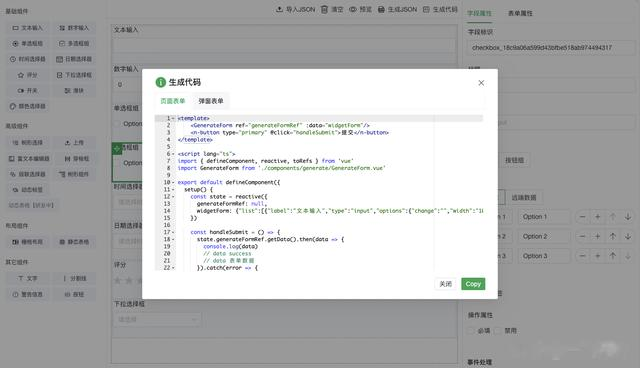Screen dimensions: 640x368
Task: Fold the reactive state block at line 12
Action: click(x=173, y=197)
